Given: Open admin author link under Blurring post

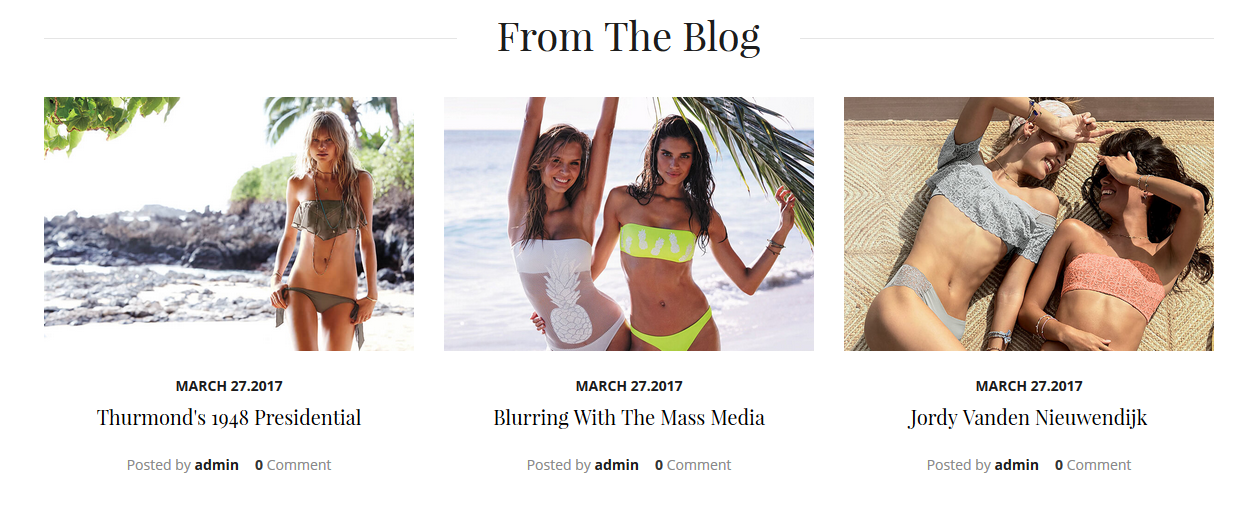Looking at the screenshot, I should pyautogui.click(x=617, y=465).
